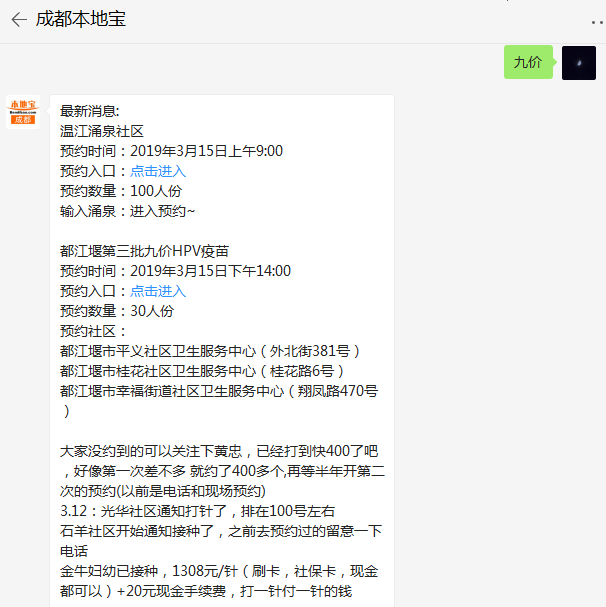Open the more options dots menu

point(598,22)
